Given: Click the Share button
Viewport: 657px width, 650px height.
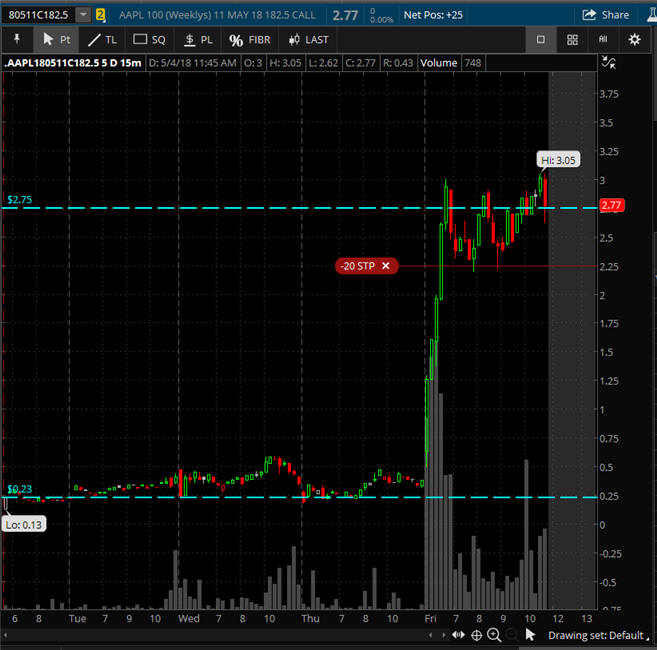Looking at the screenshot, I should click(605, 15).
